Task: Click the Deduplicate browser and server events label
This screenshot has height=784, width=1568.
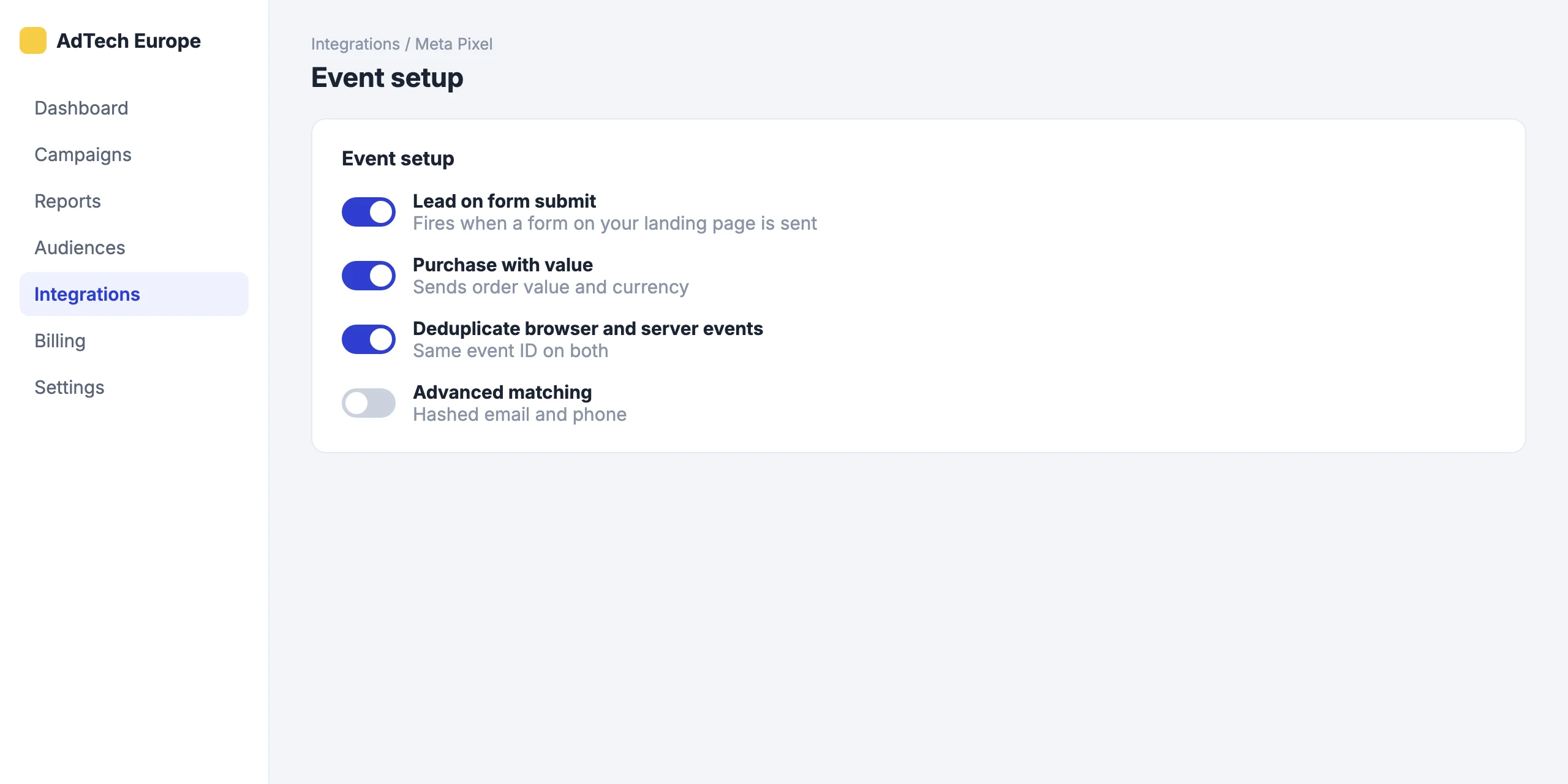Action: coord(588,328)
